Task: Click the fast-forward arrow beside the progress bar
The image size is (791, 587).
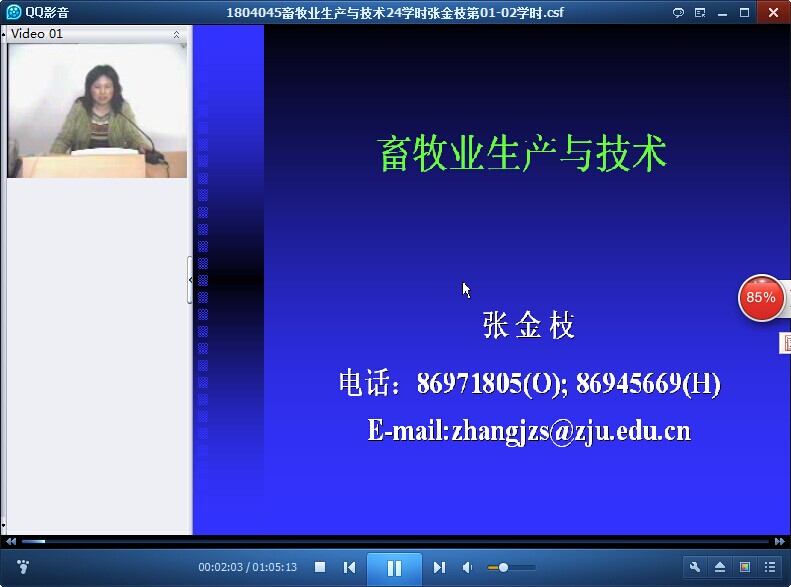Action: [x=779, y=541]
